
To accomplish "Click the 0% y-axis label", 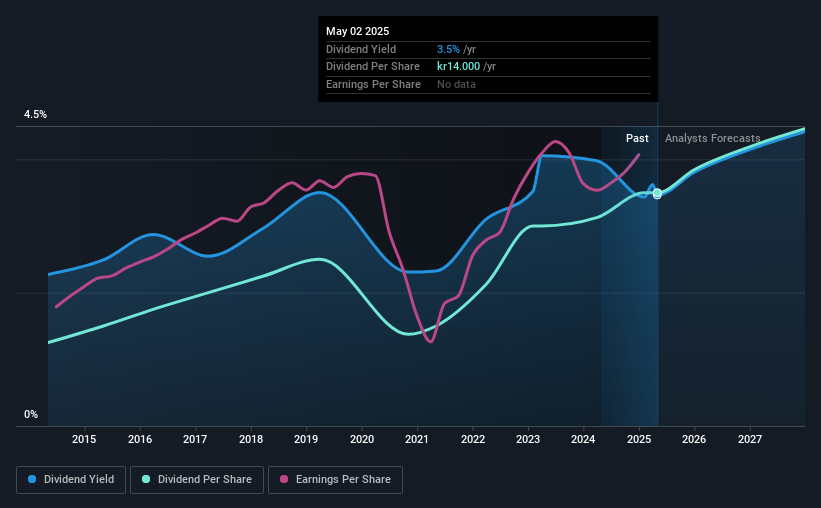I will click(x=31, y=414).
